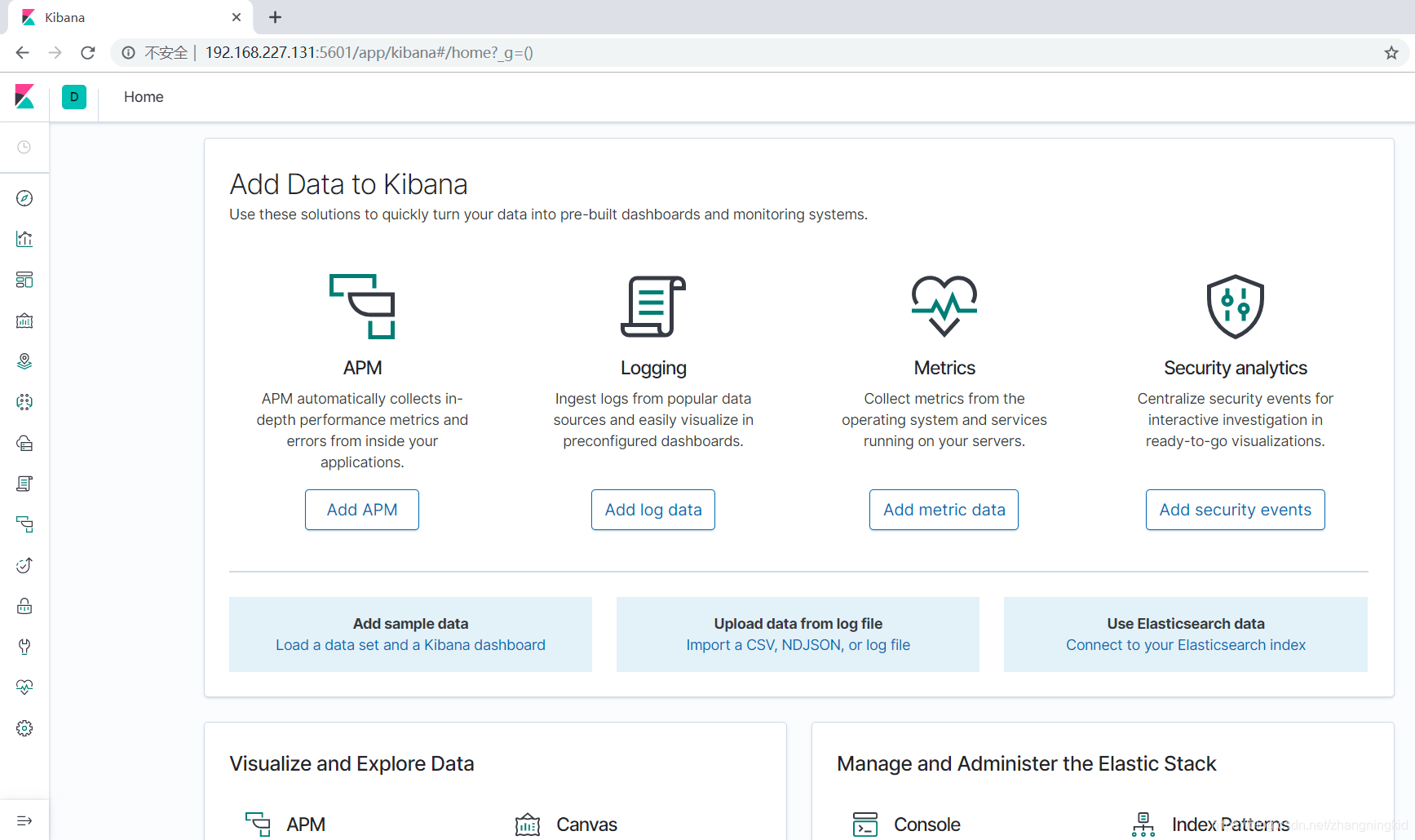Open a new browser tab
The width and height of the screenshot is (1415, 840).
(x=276, y=17)
